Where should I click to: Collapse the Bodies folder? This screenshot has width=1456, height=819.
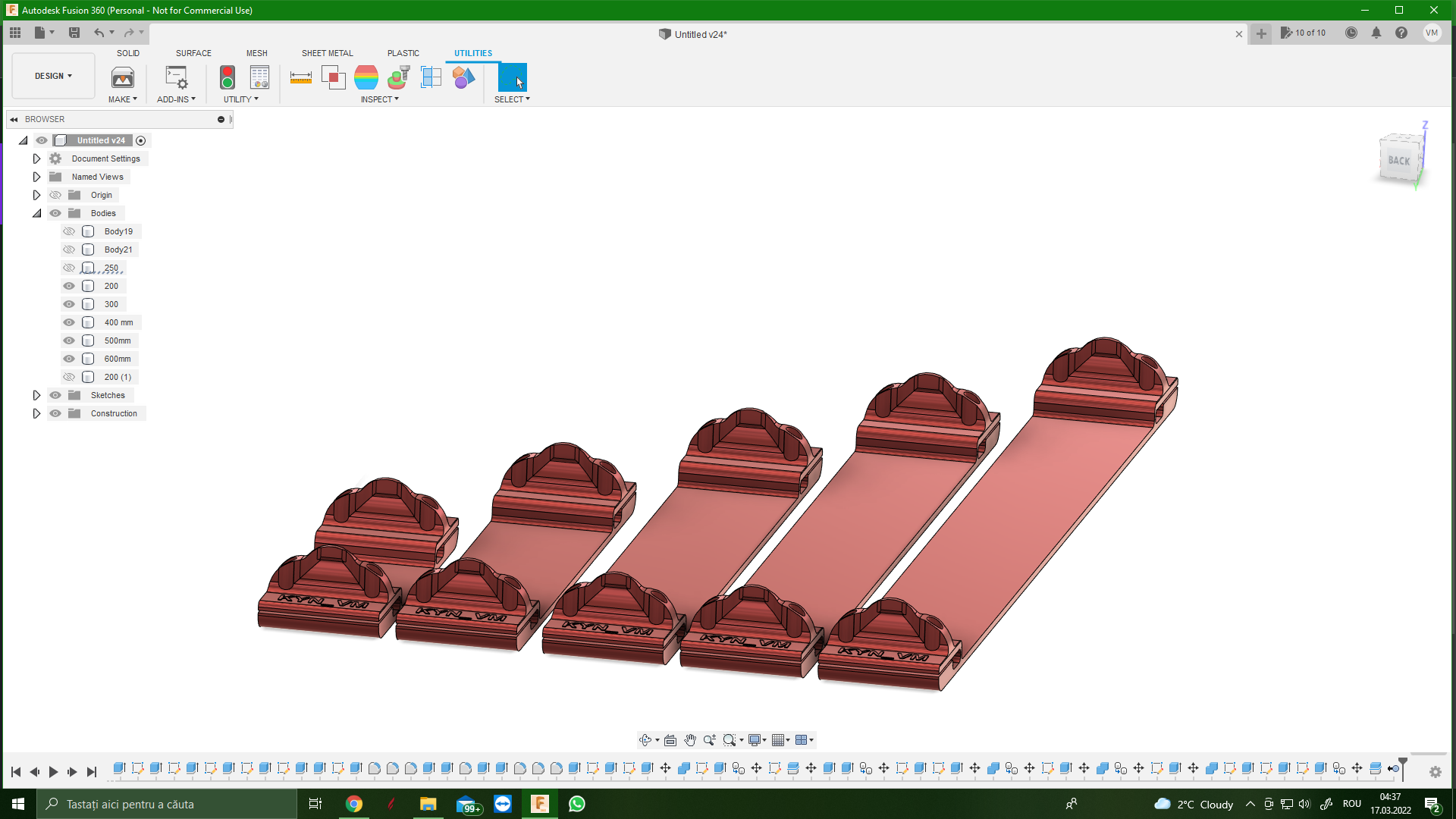(x=36, y=213)
